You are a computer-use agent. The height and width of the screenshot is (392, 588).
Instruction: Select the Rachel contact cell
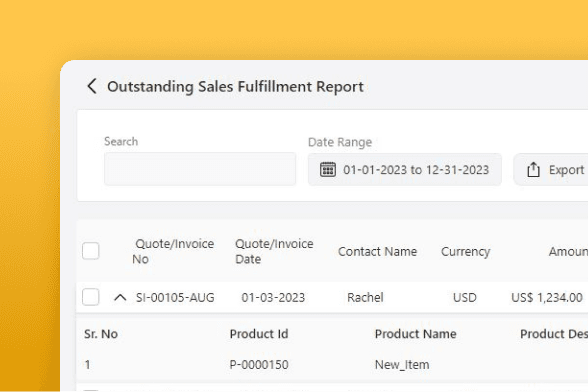pos(365,297)
